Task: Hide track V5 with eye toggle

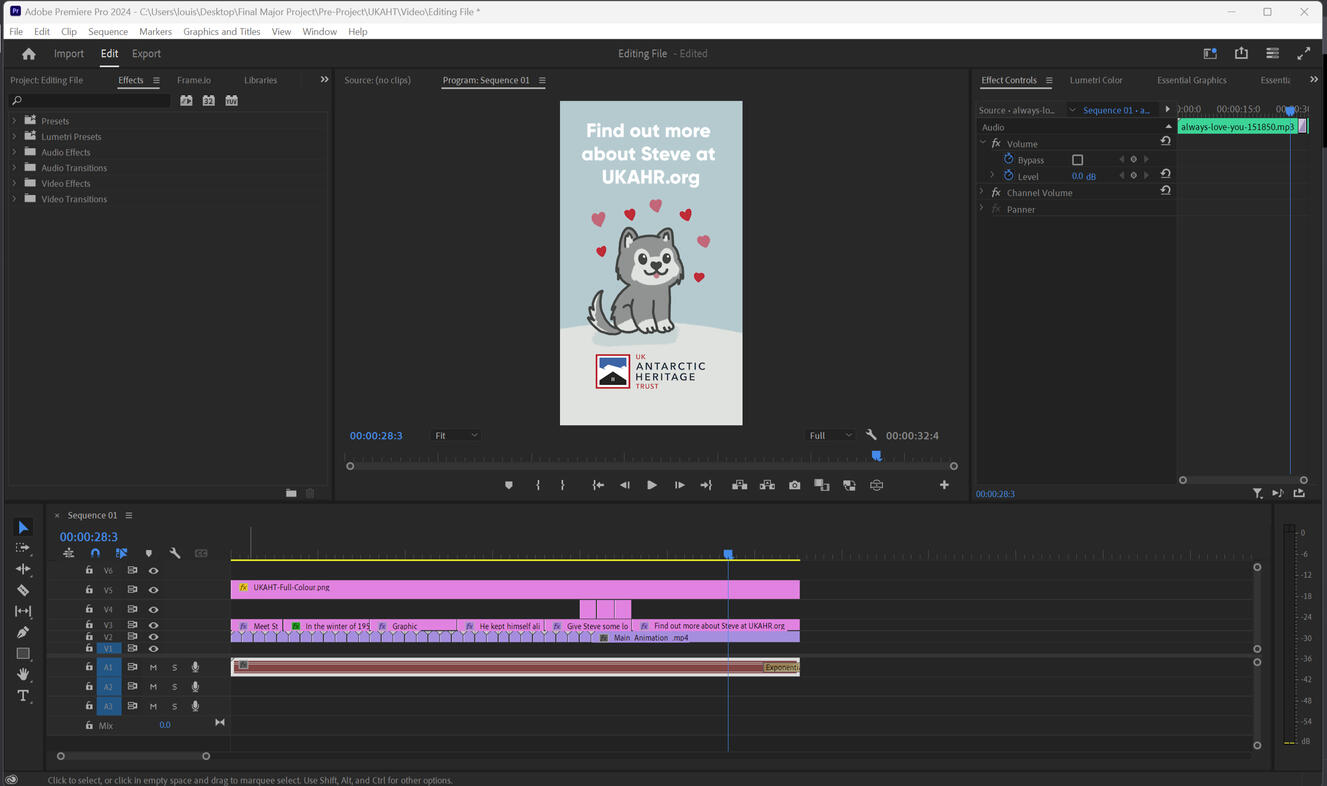Action: 153,590
